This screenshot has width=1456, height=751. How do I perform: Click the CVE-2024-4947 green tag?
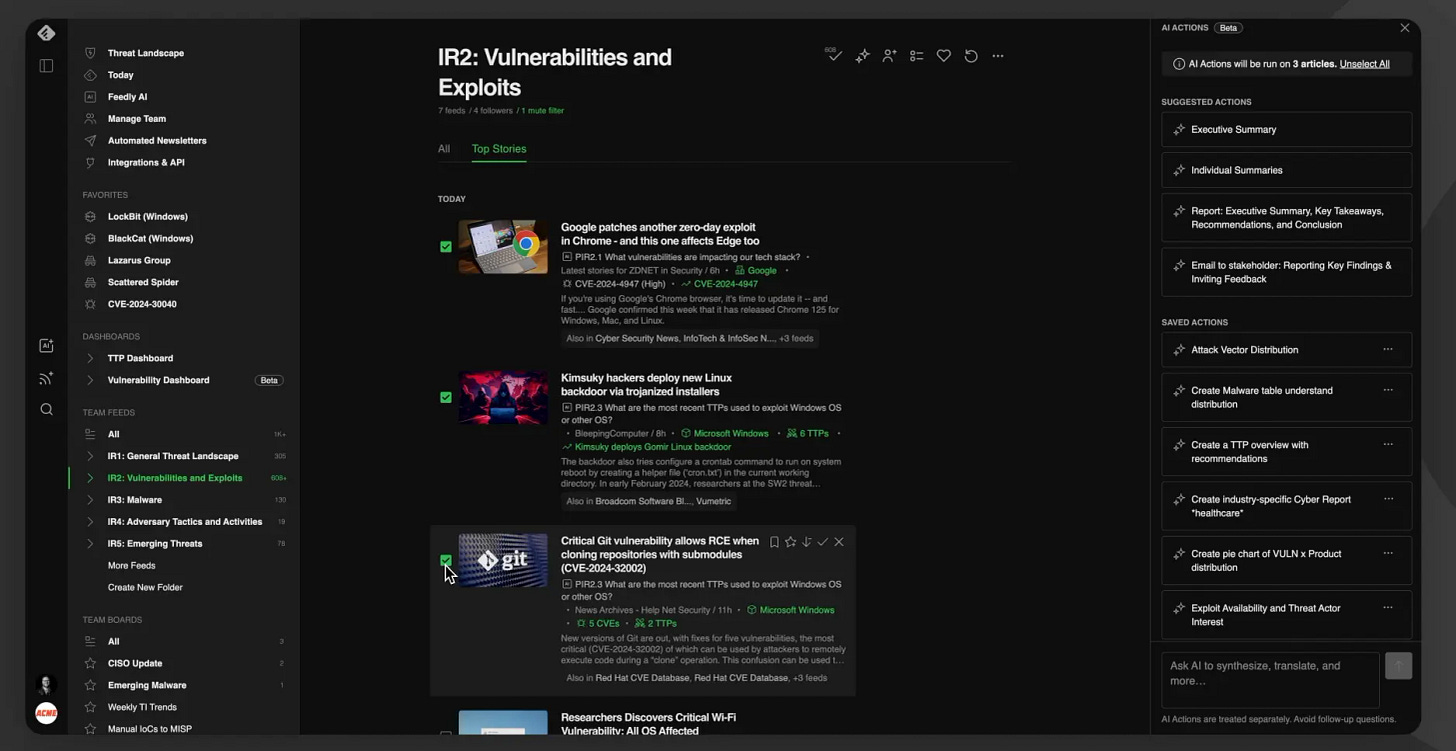[x=726, y=284]
